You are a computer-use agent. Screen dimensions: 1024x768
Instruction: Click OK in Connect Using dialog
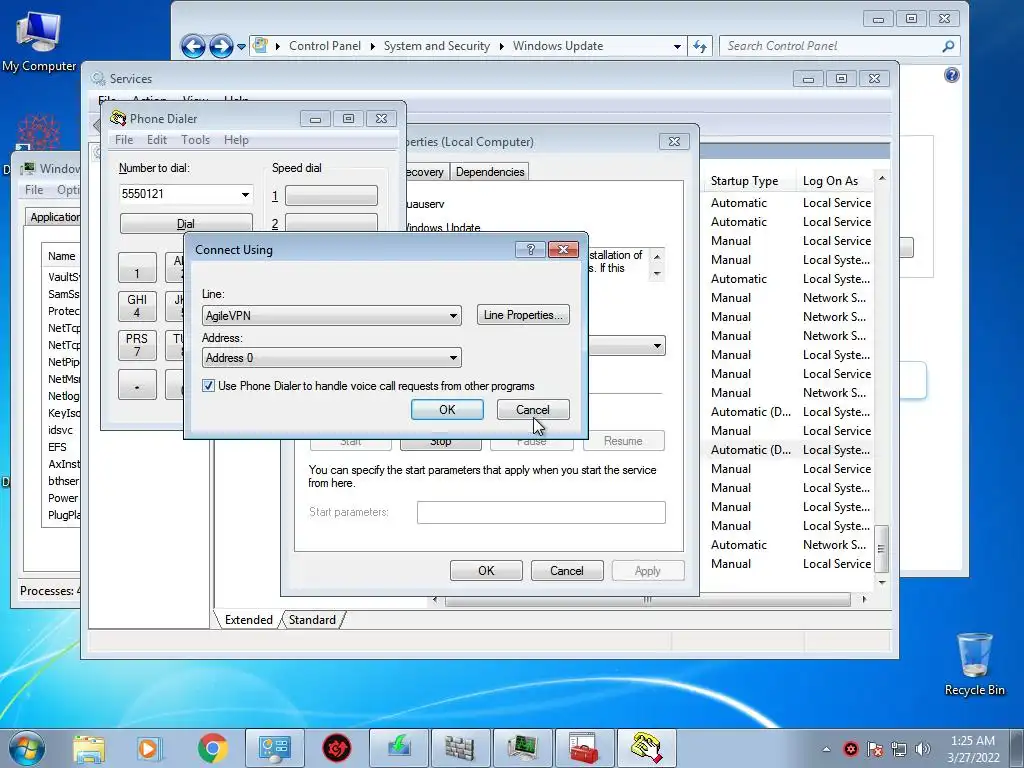[447, 409]
